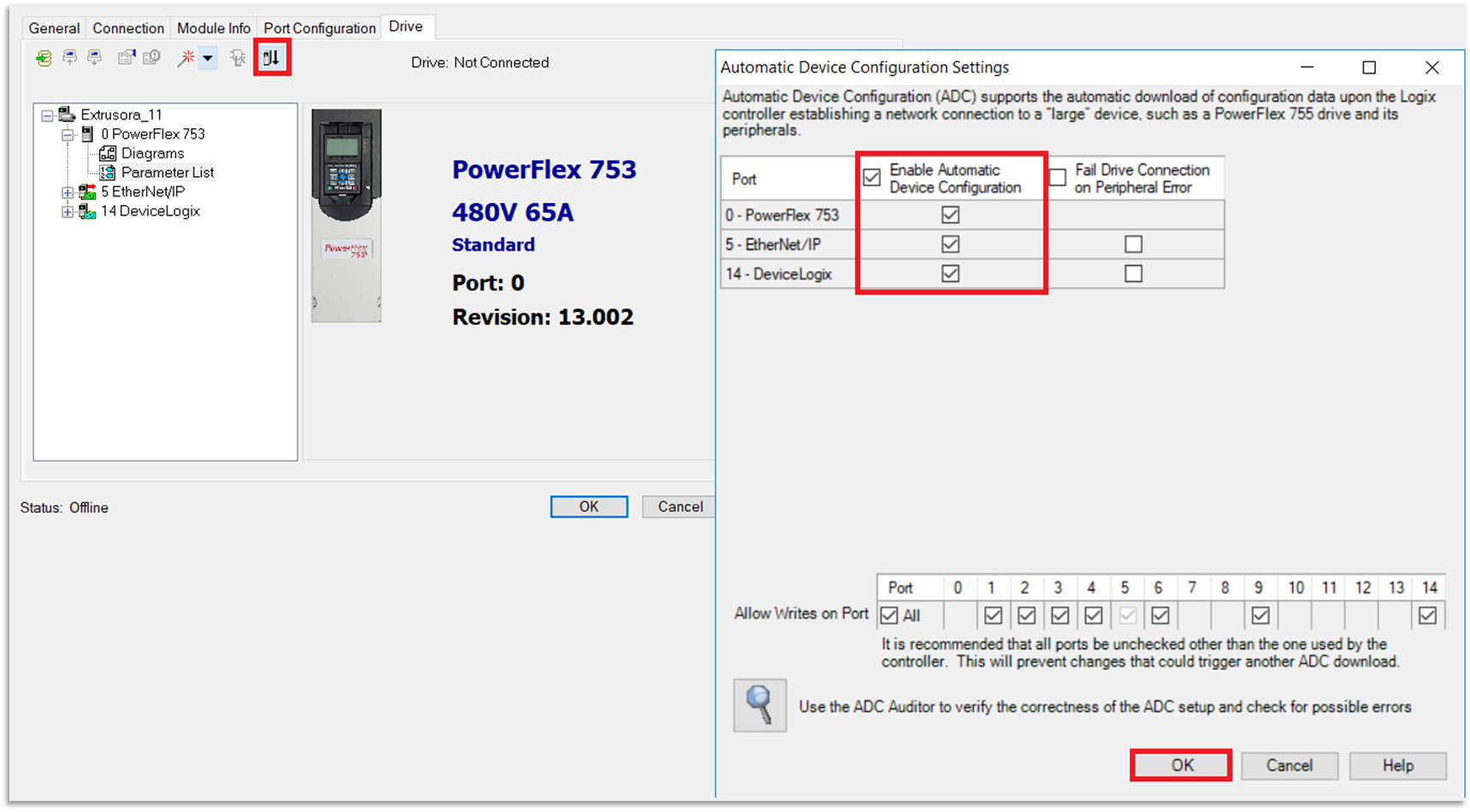The image size is (1470, 812).
Task: Click the '0 - PowerFlex 753' port cell
Action: [788, 215]
